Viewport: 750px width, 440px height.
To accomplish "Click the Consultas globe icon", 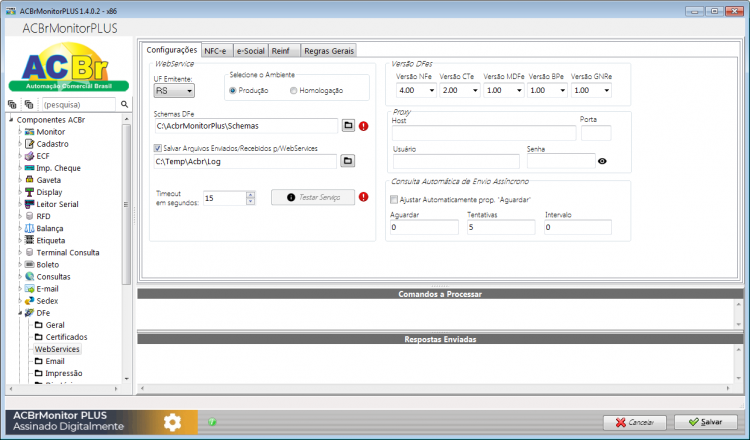I will (30, 276).
